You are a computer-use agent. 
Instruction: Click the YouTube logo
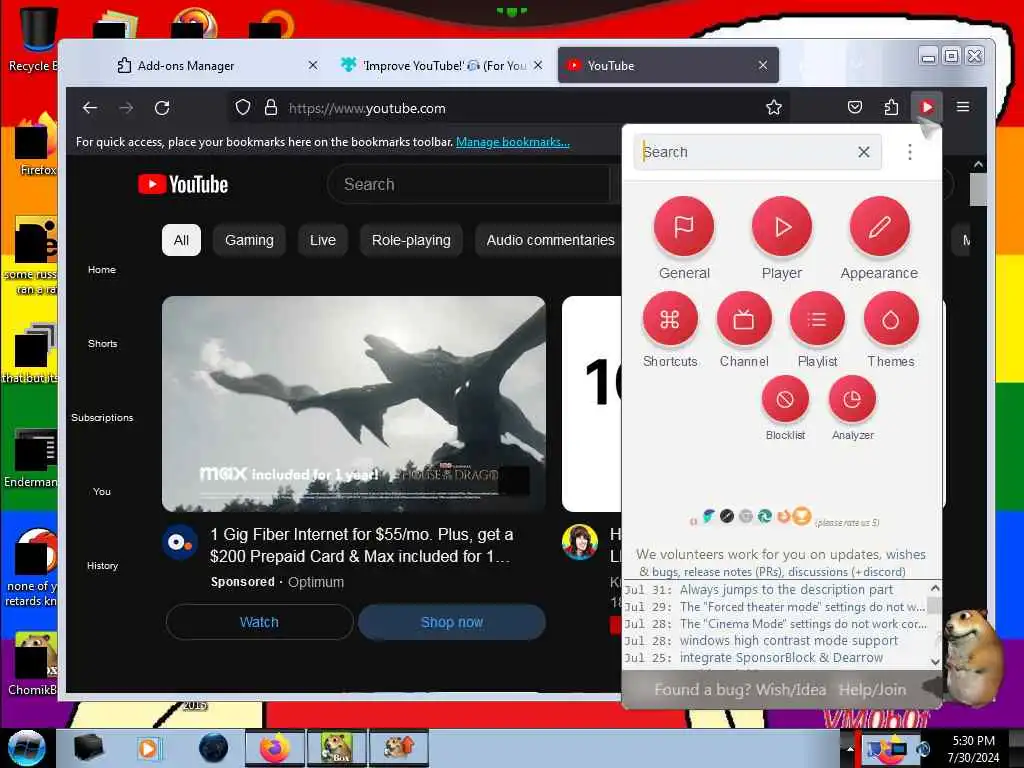(183, 185)
